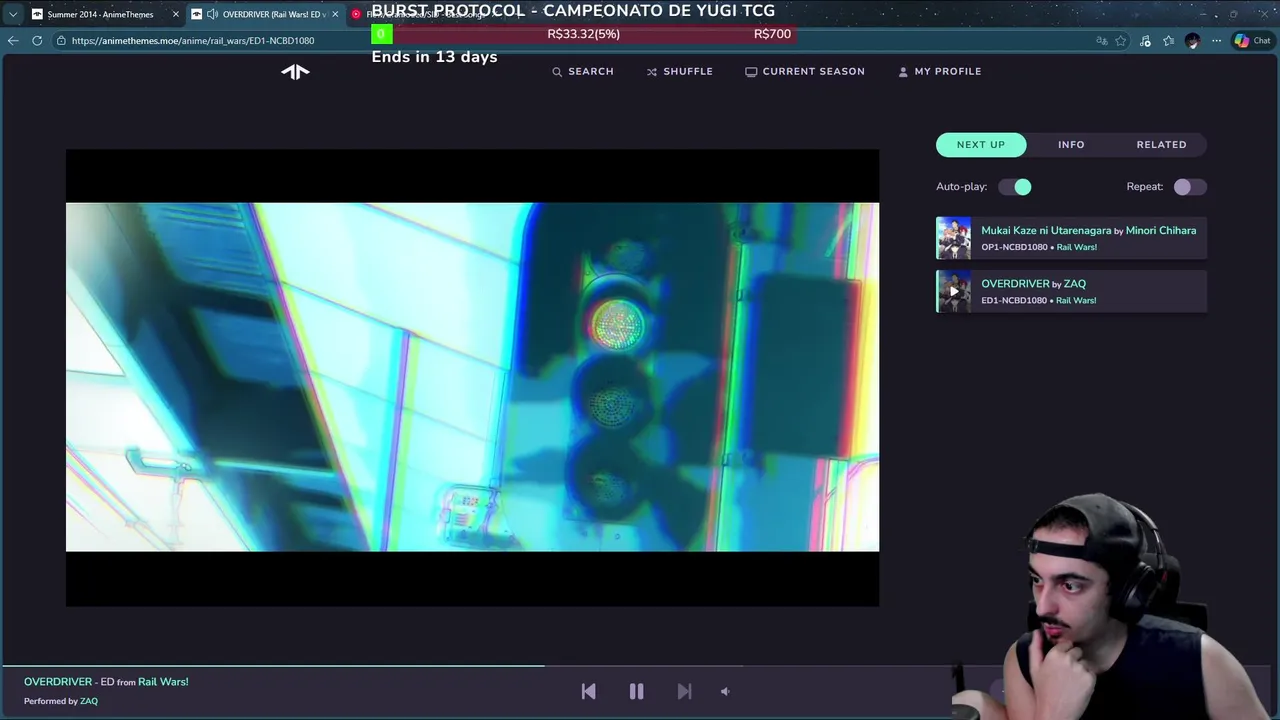The height and width of the screenshot is (720, 1280).
Task: Open the browser profile avatar
Action: coord(1192,41)
